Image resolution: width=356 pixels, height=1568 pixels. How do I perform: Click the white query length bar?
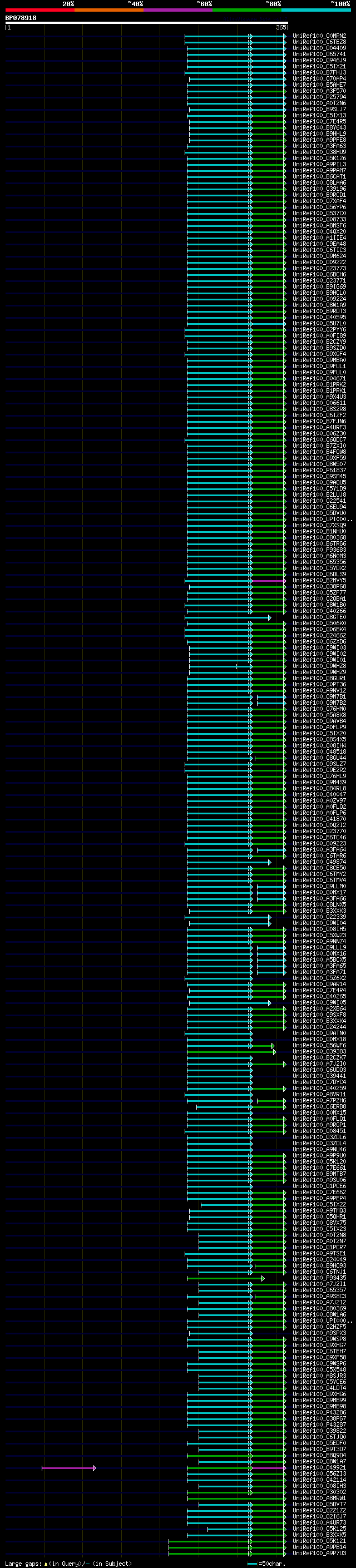[147, 23]
